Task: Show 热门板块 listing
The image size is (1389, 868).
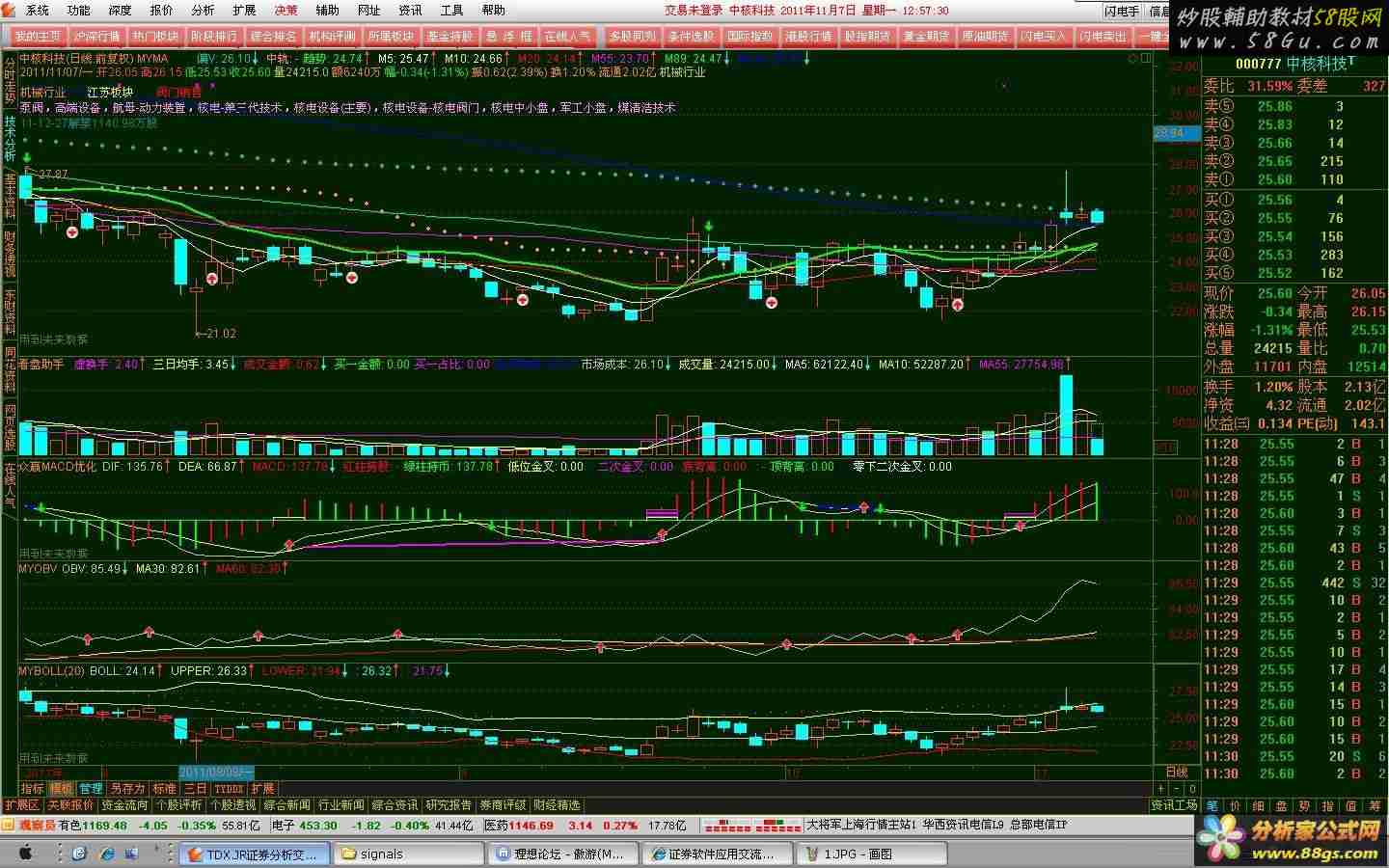Action: 155,37
